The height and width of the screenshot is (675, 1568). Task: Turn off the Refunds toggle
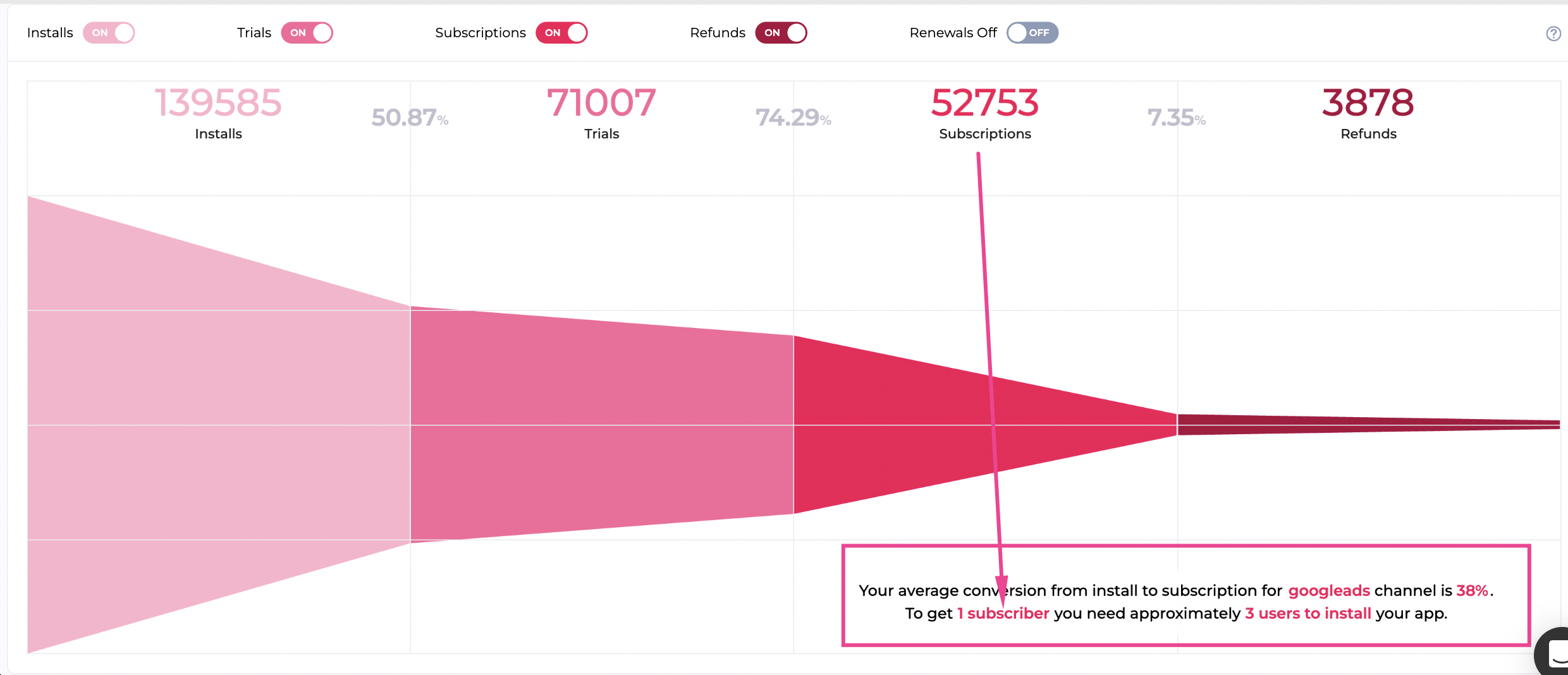point(781,33)
